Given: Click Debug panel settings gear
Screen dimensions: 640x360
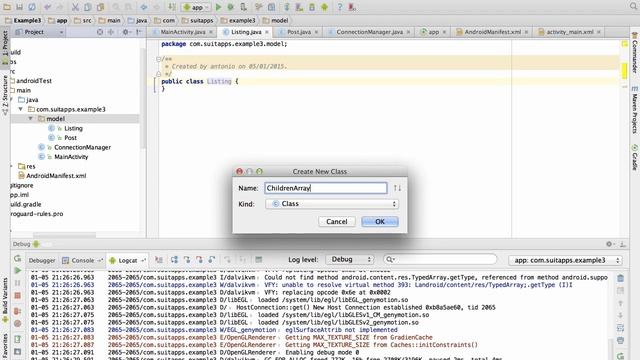Looking at the screenshot, I should (x=609, y=244).
